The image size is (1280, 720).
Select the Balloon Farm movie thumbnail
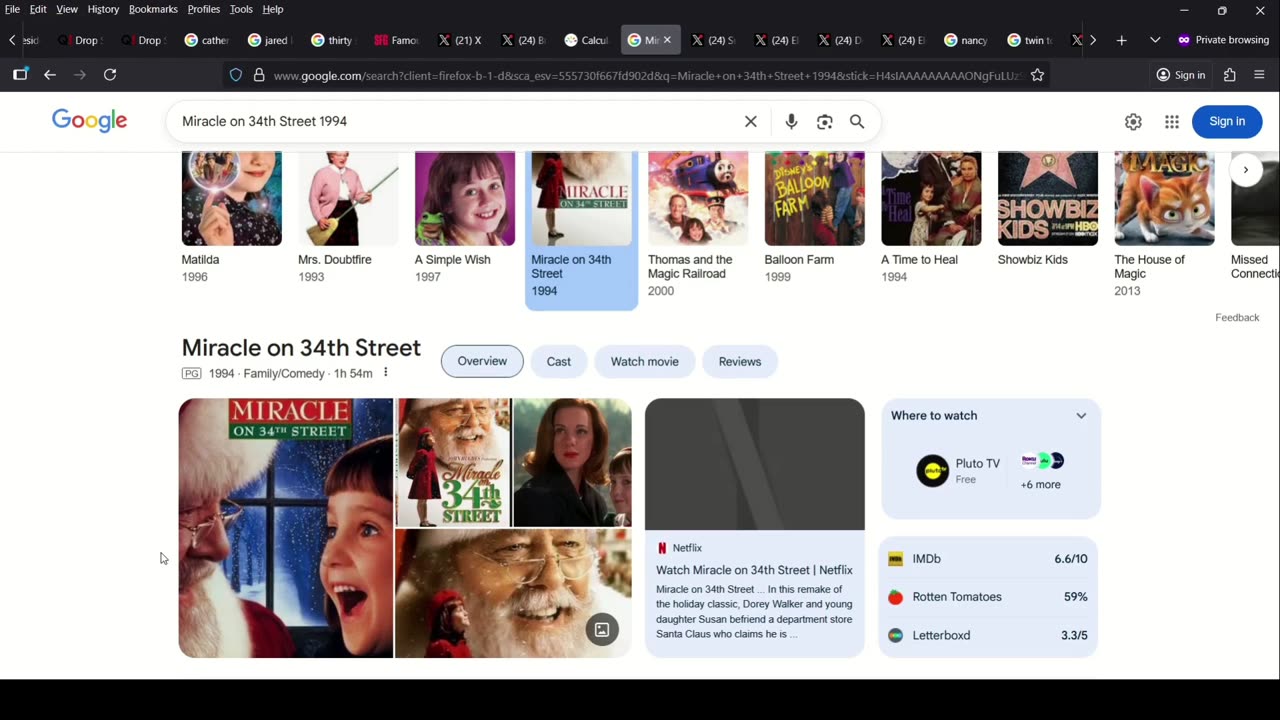tap(815, 199)
